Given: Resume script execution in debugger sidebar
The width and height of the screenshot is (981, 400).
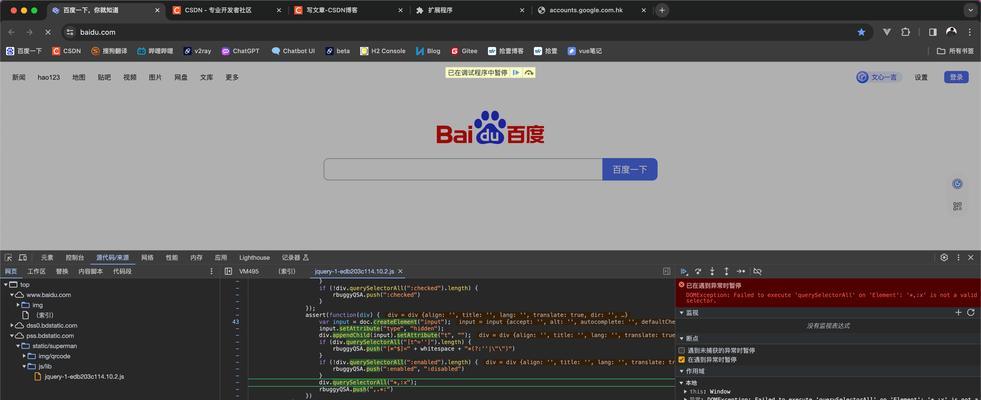Looking at the screenshot, I should tap(684, 271).
